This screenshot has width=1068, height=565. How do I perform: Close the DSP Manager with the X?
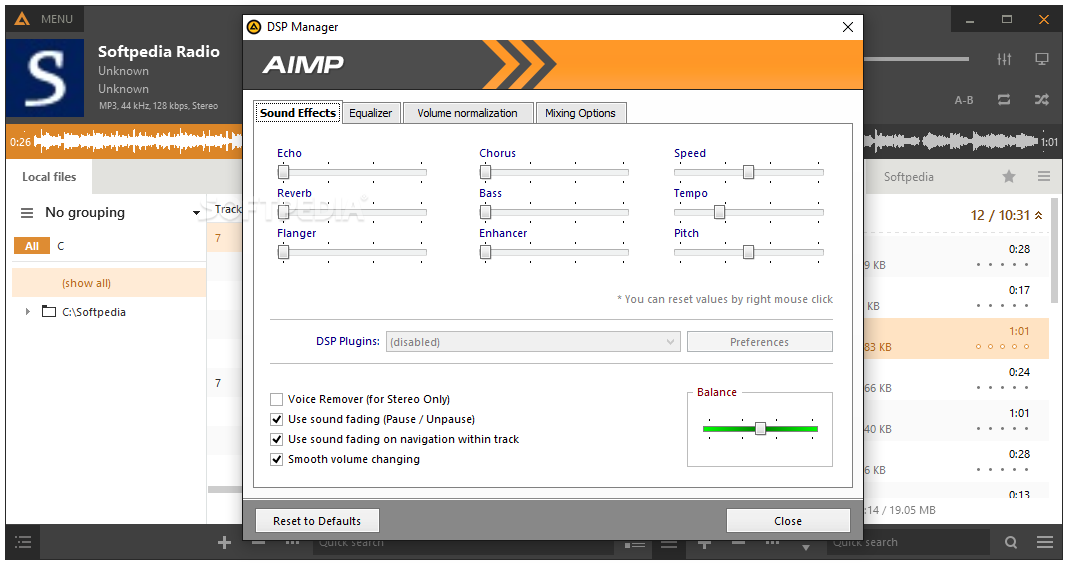(847, 27)
